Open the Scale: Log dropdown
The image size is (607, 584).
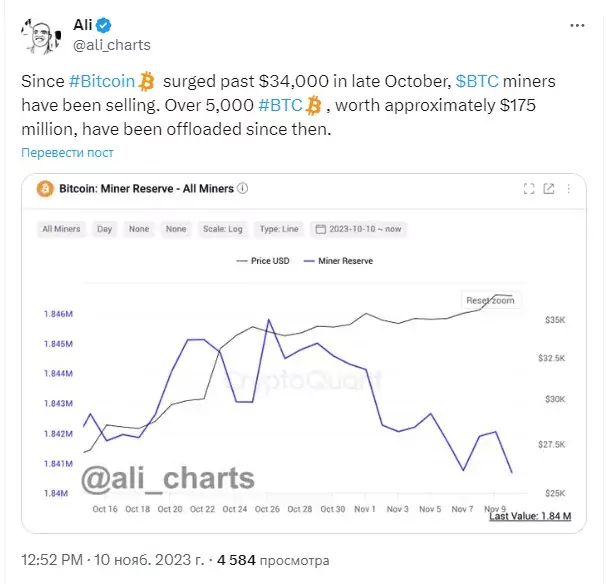coord(223,229)
